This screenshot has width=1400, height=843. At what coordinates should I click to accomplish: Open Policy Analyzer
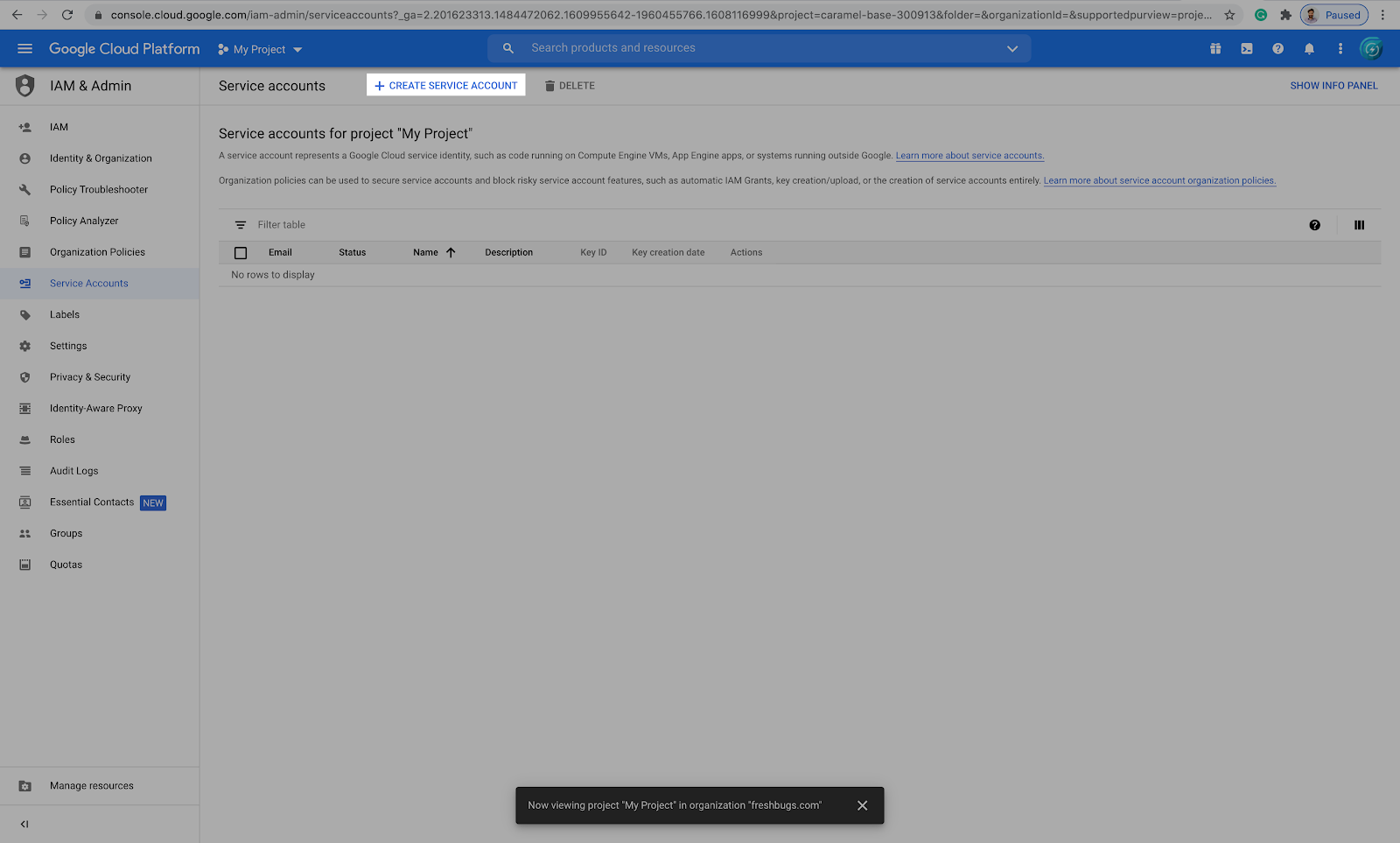coord(84,221)
